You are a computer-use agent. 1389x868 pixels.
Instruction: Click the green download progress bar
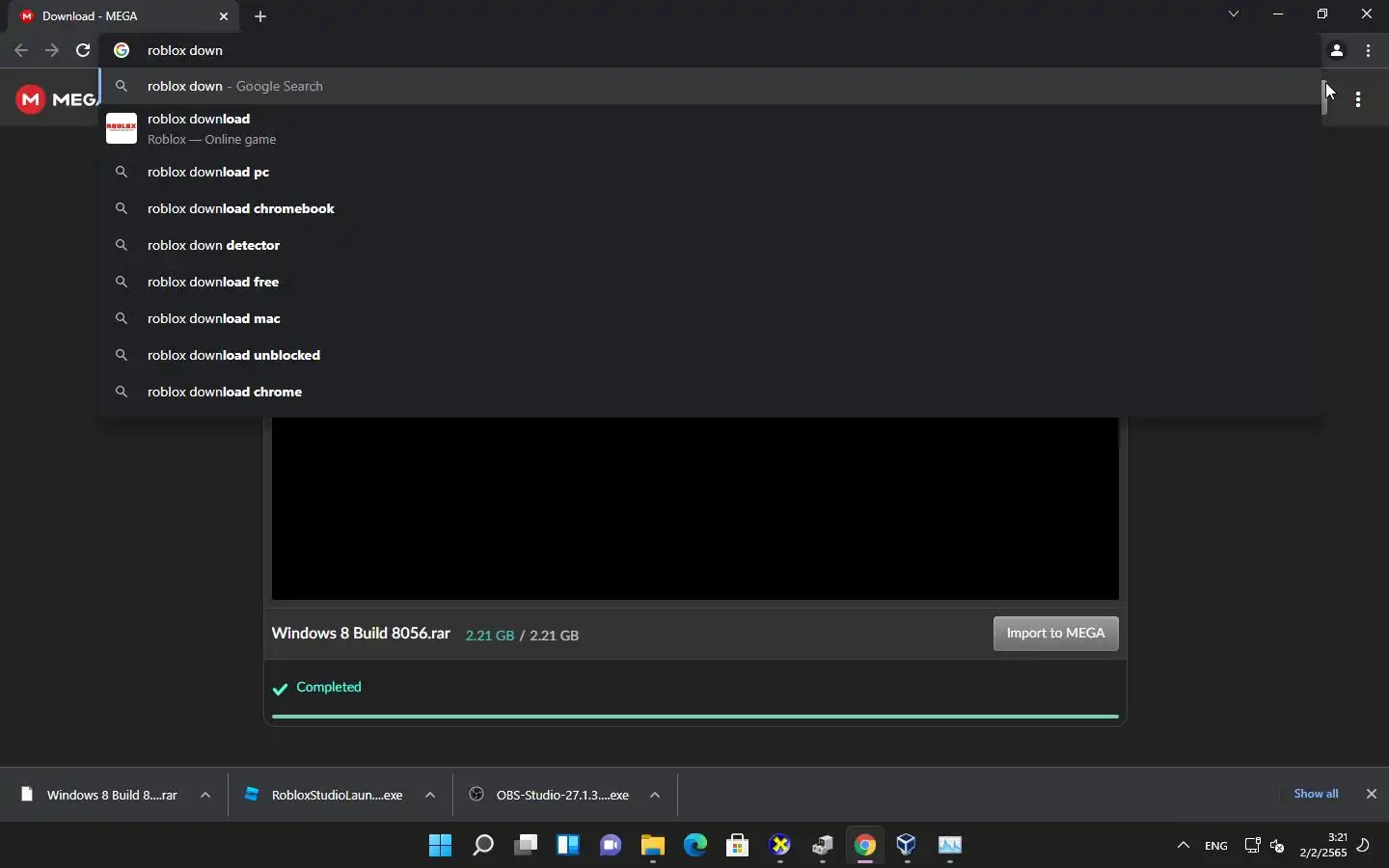695,717
